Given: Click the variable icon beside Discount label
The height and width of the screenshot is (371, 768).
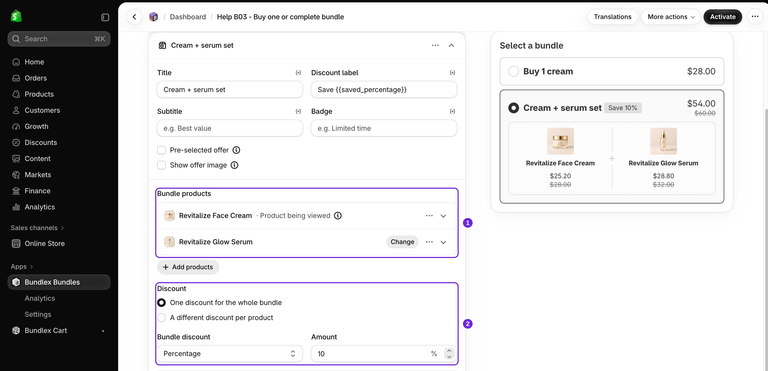Looking at the screenshot, I should (x=452, y=73).
